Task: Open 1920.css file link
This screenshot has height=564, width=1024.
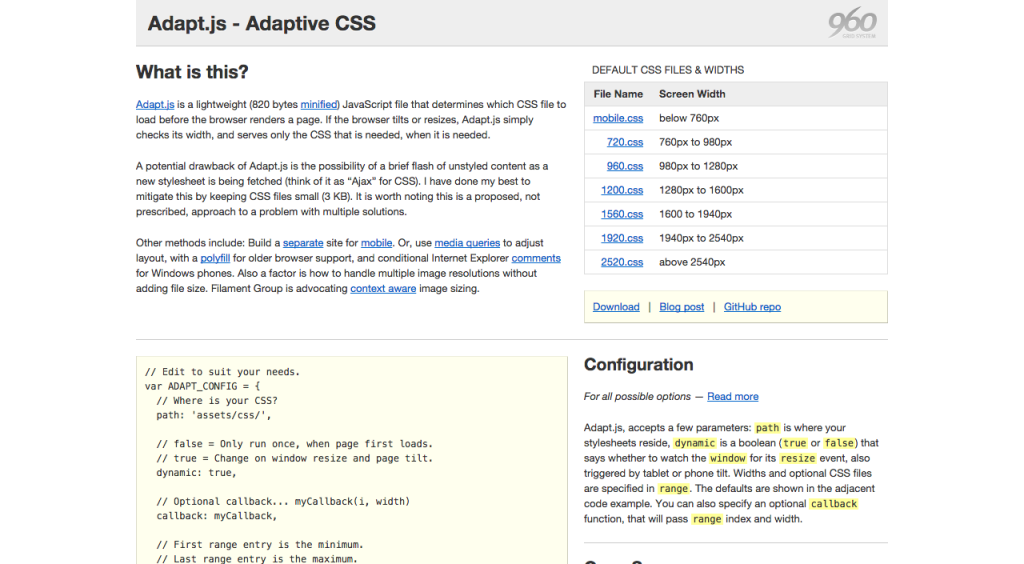Action: coord(622,238)
